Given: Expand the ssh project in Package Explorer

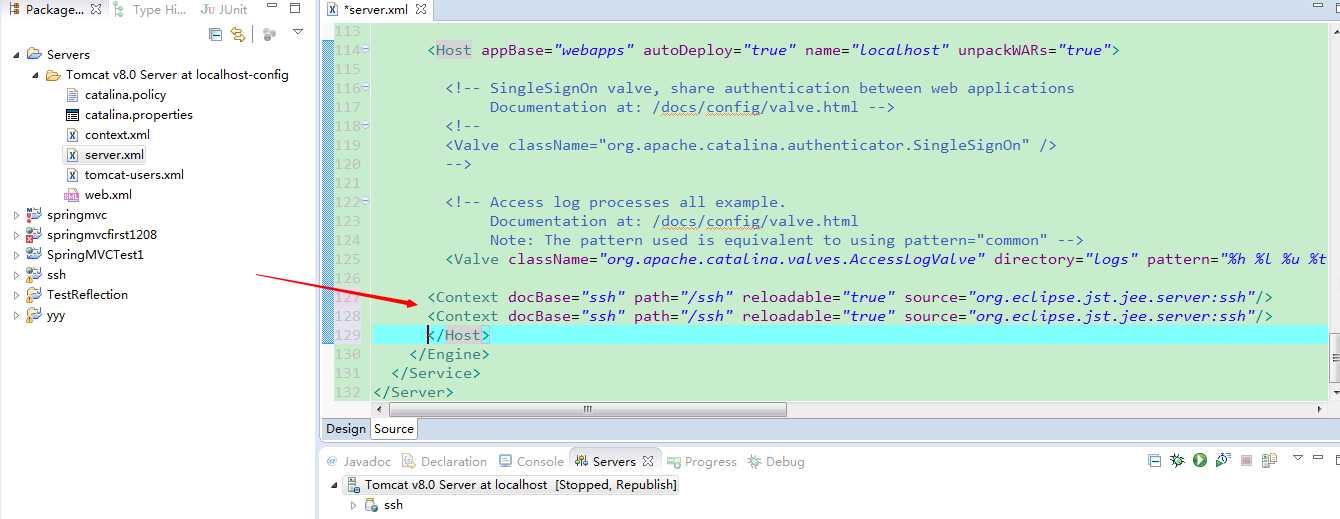Looking at the screenshot, I should [16, 275].
